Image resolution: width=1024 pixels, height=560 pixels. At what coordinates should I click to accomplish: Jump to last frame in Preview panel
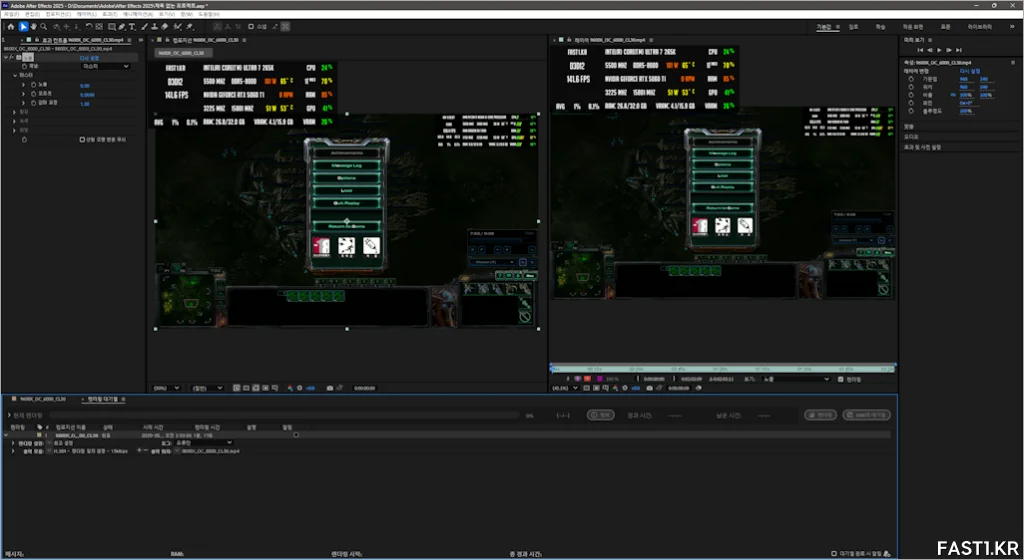pos(959,50)
